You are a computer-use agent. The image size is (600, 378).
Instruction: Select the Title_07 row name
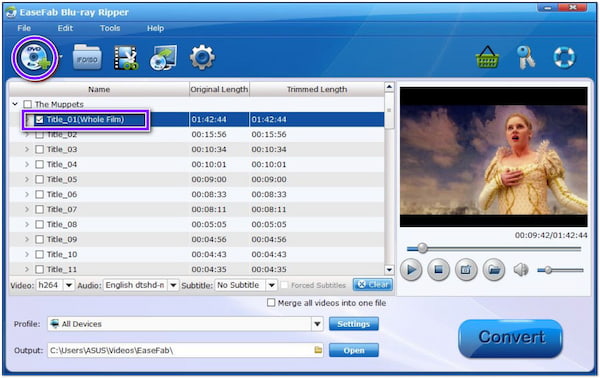coord(62,209)
